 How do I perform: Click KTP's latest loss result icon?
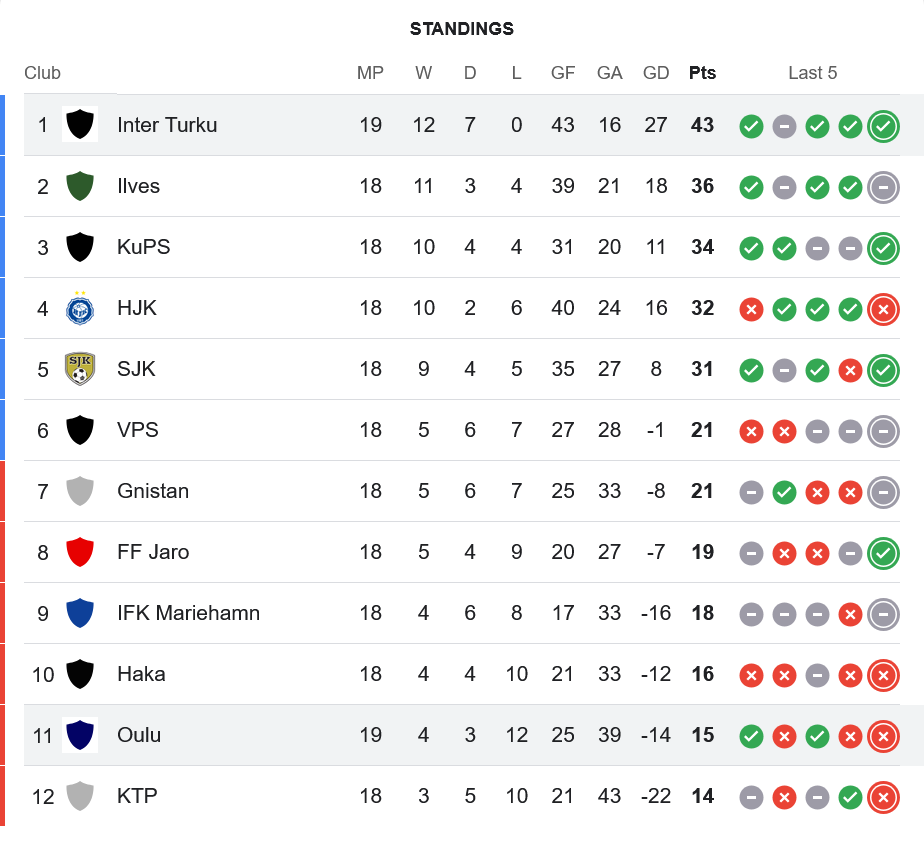(883, 797)
